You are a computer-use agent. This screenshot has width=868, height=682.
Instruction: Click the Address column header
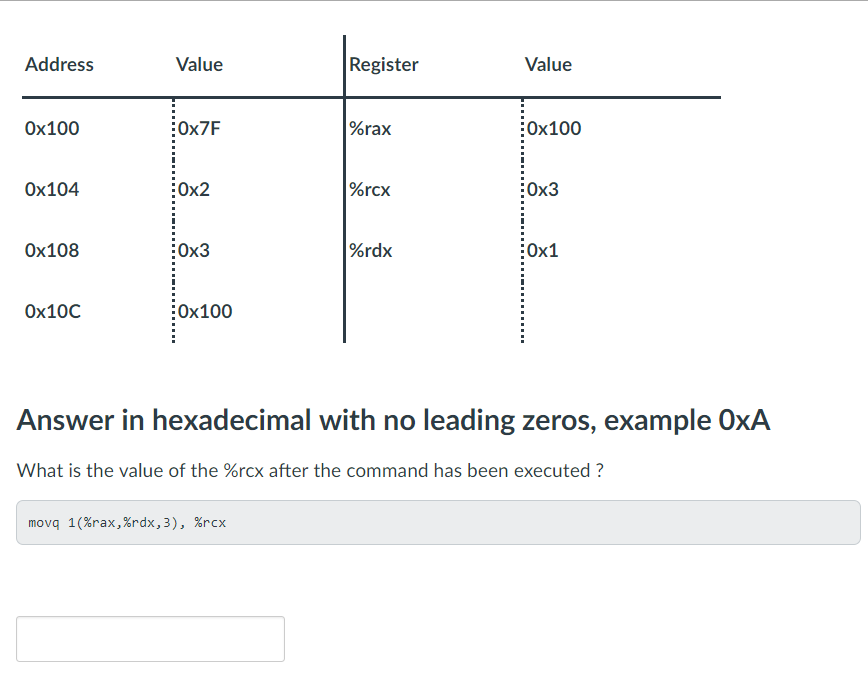coord(59,64)
